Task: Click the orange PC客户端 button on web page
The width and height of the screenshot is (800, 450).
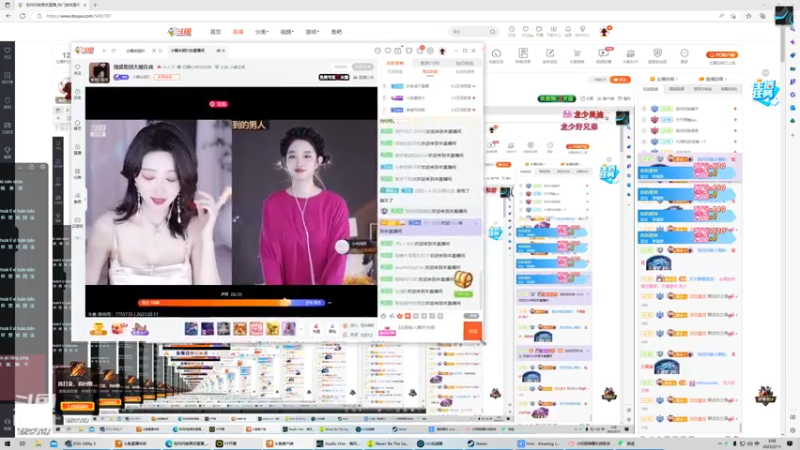Action: (x=722, y=55)
